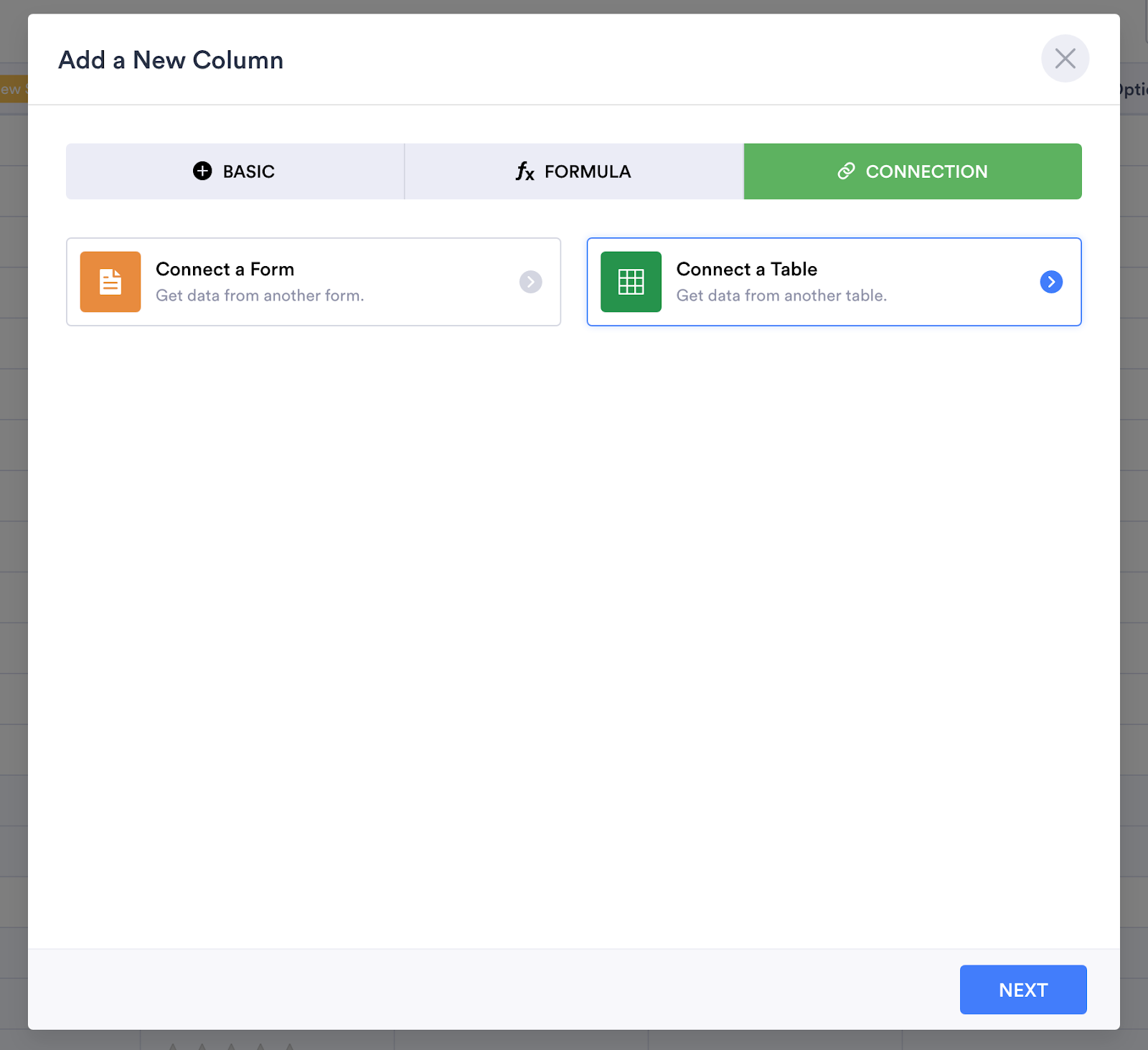Click the star rating row under the dialog
This screenshot has height=1050, width=1148.
click(x=230, y=1044)
